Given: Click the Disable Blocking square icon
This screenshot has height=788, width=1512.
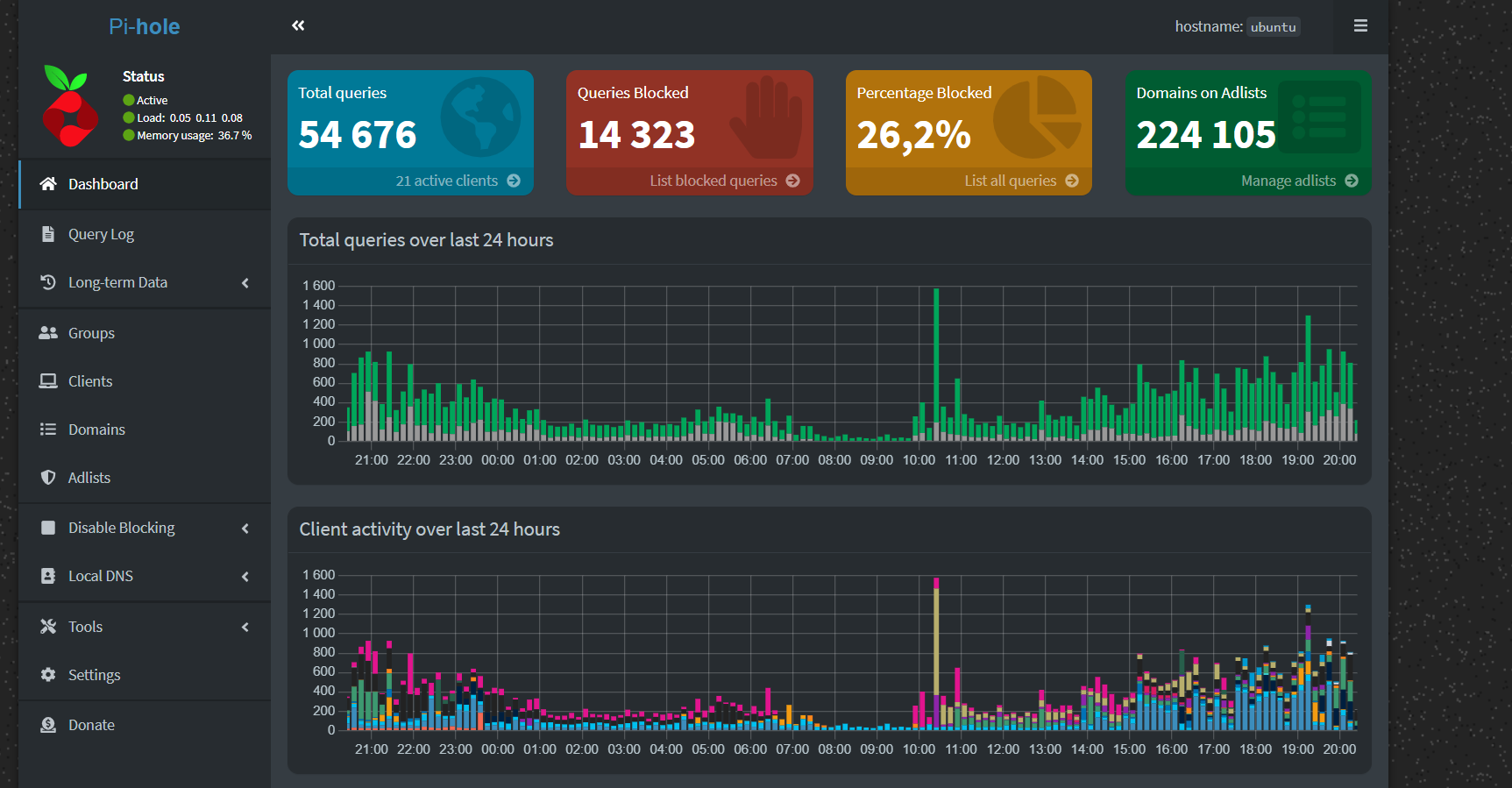Looking at the screenshot, I should (x=48, y=528).
